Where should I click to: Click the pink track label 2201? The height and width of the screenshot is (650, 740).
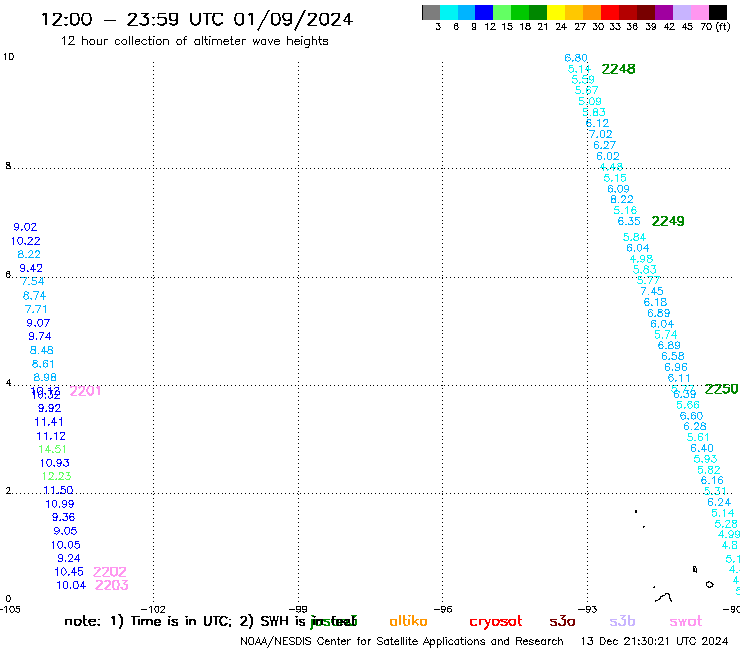(x=85, y=391)
